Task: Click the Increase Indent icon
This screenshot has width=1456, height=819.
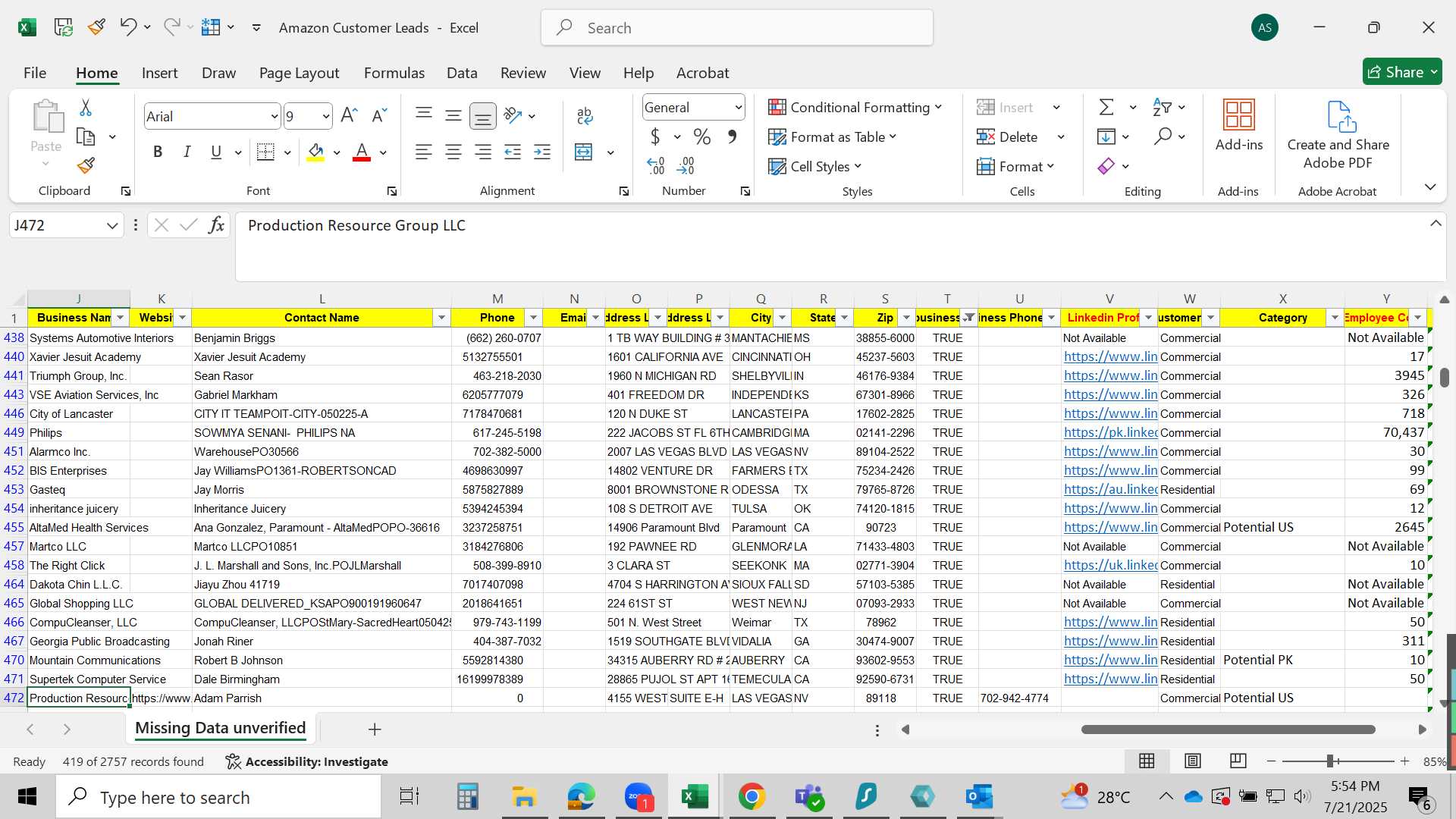Action: [x=542, y=152]
